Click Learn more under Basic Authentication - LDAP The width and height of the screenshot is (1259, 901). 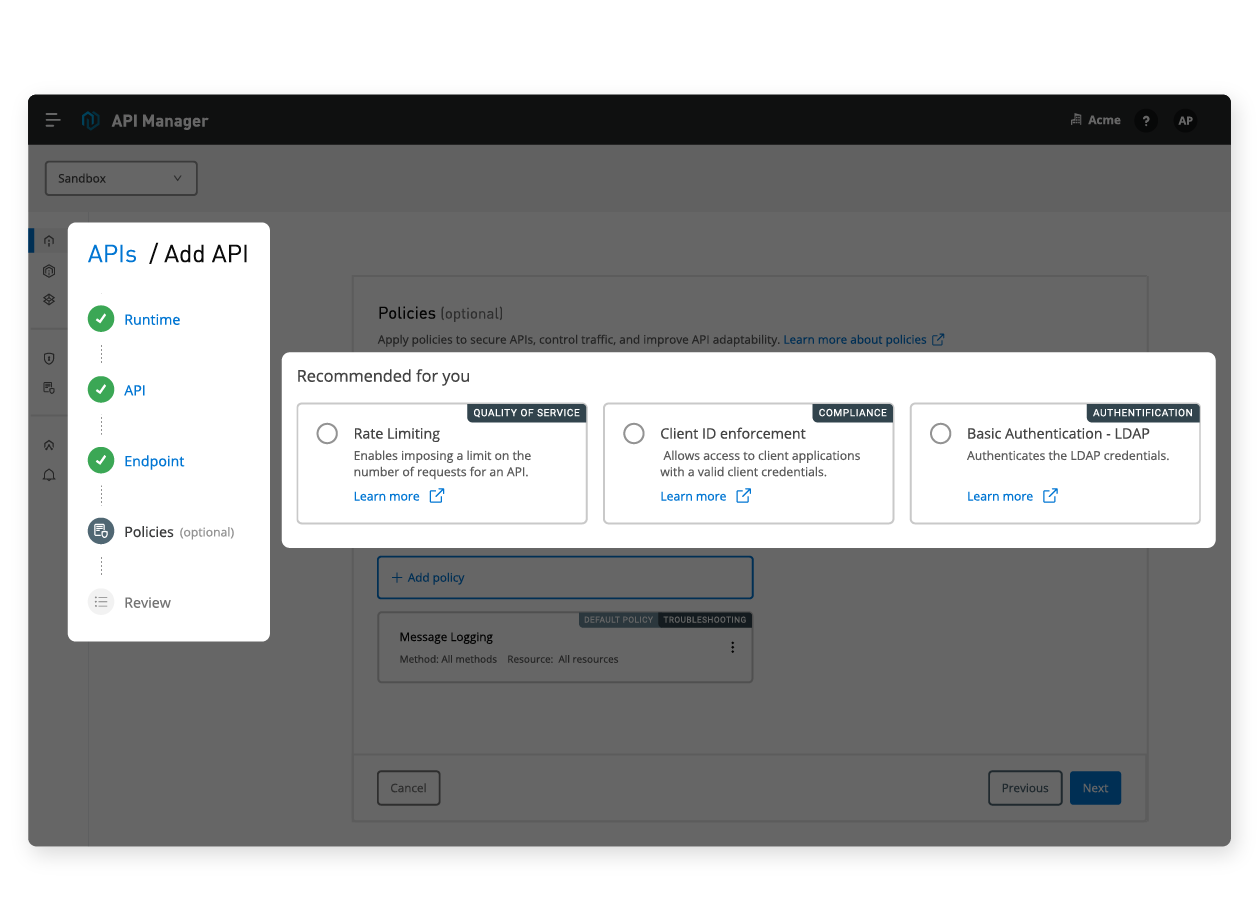1000,496
